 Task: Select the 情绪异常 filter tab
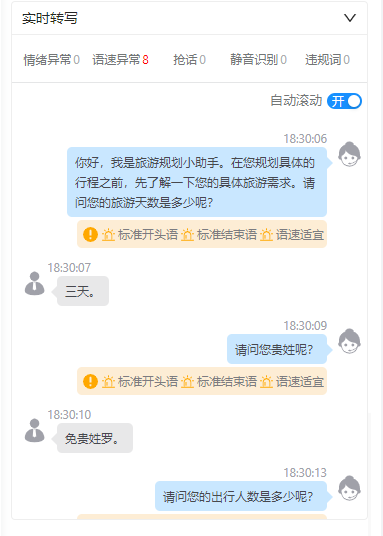pos(51,60)
